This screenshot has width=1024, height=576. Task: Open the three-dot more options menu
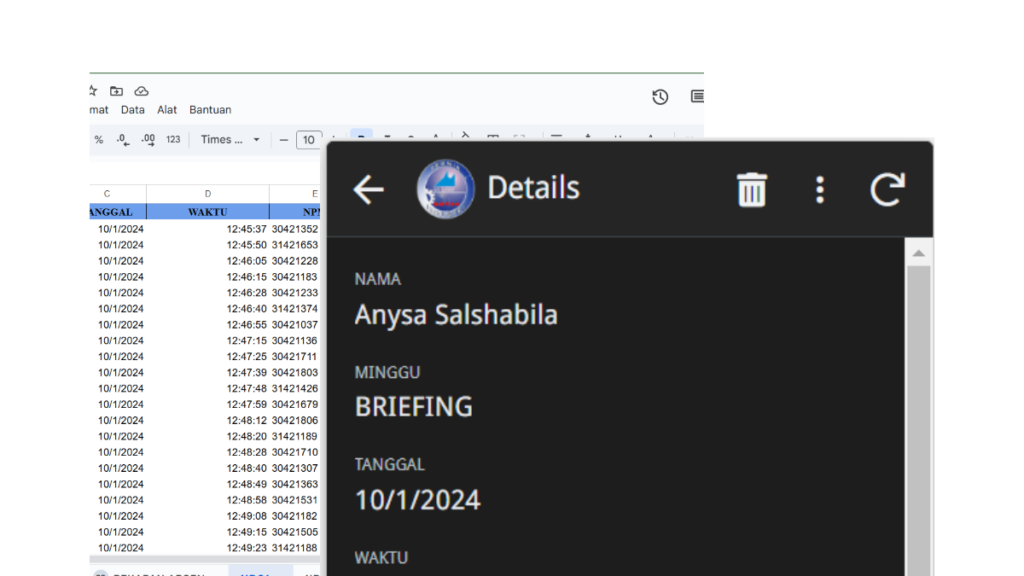[819, 189]
